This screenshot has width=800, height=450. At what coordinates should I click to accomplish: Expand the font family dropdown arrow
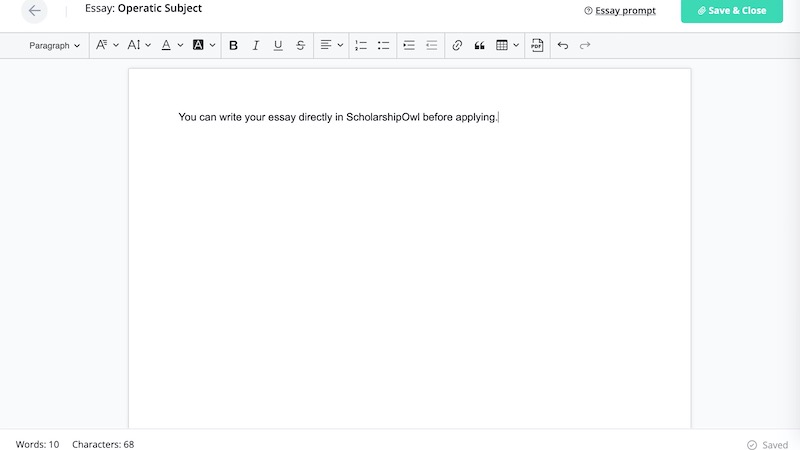point(116,45)
